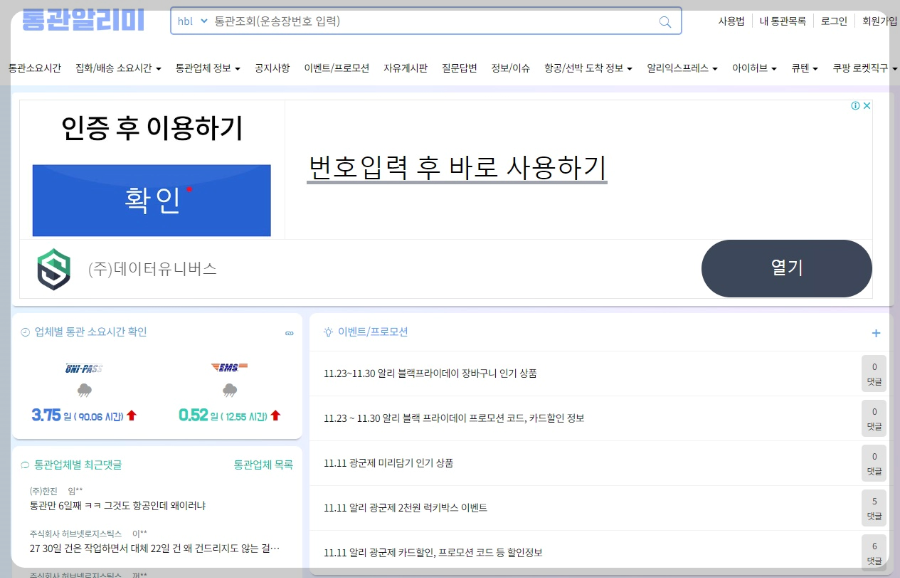Open the 이벤트/프로모션 menu item
The image size is (900, 578).
click(336, 68)
